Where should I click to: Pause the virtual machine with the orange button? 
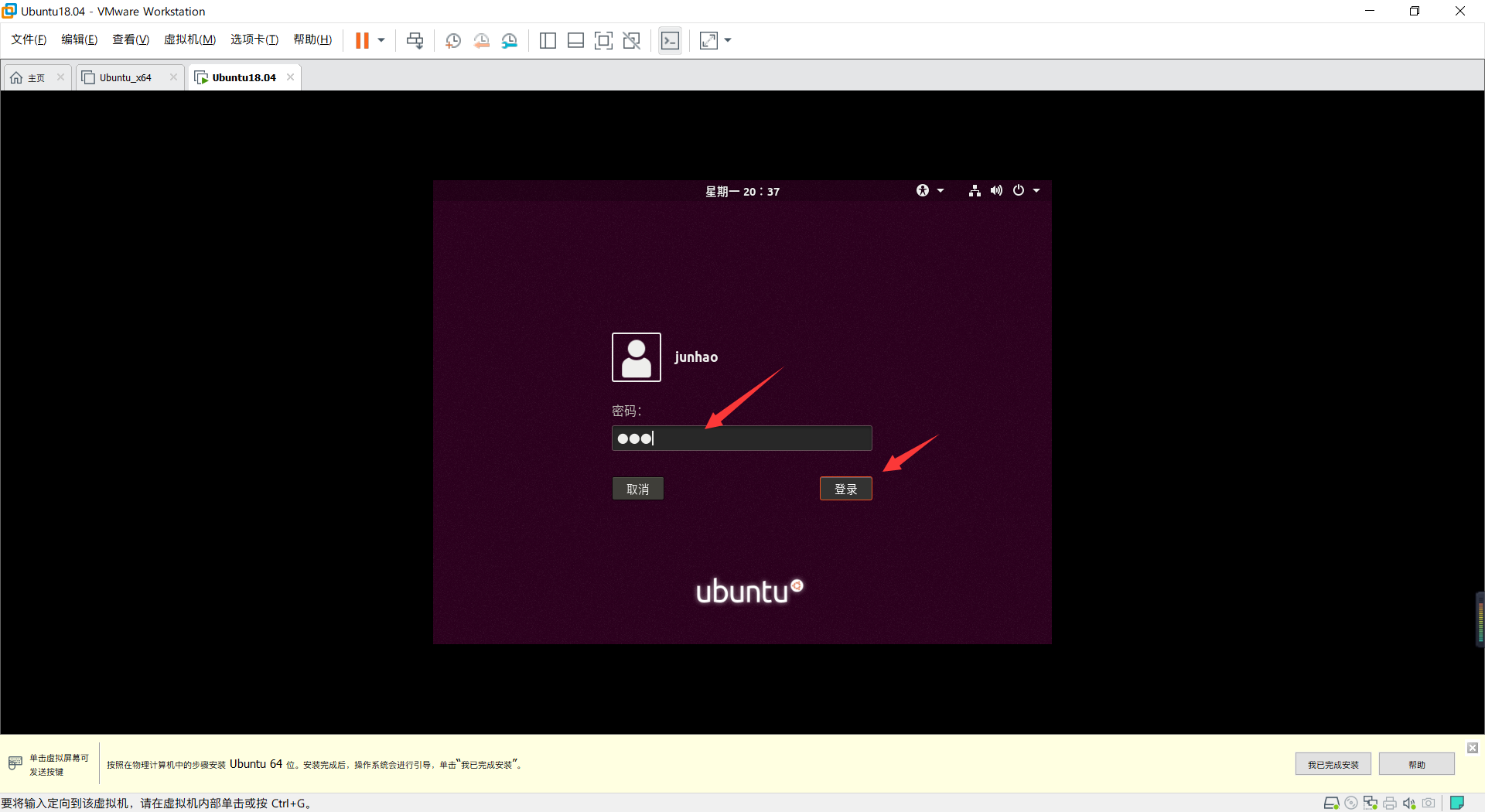pos(362,40)
